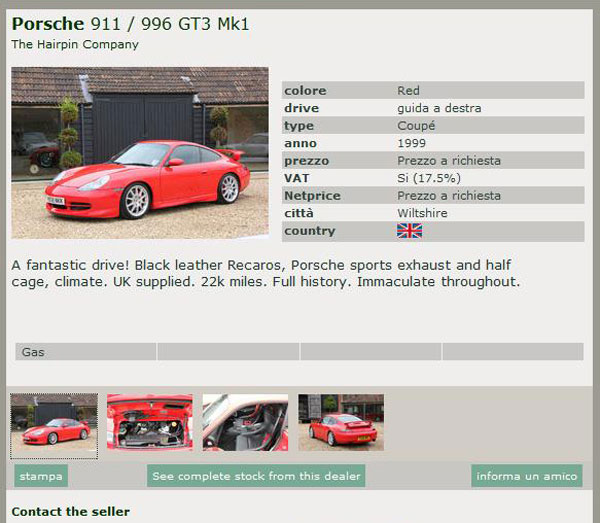Click the Gas fuel cell
Viewport: 600px width, 523px height.
click(86, 352)
